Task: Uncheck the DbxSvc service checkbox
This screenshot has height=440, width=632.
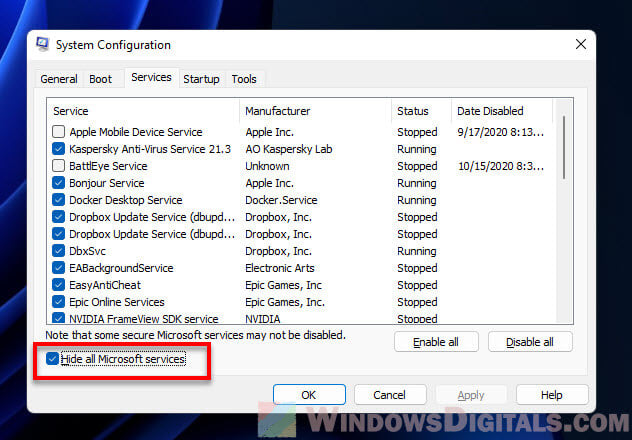Action: (x=58, y=251)
